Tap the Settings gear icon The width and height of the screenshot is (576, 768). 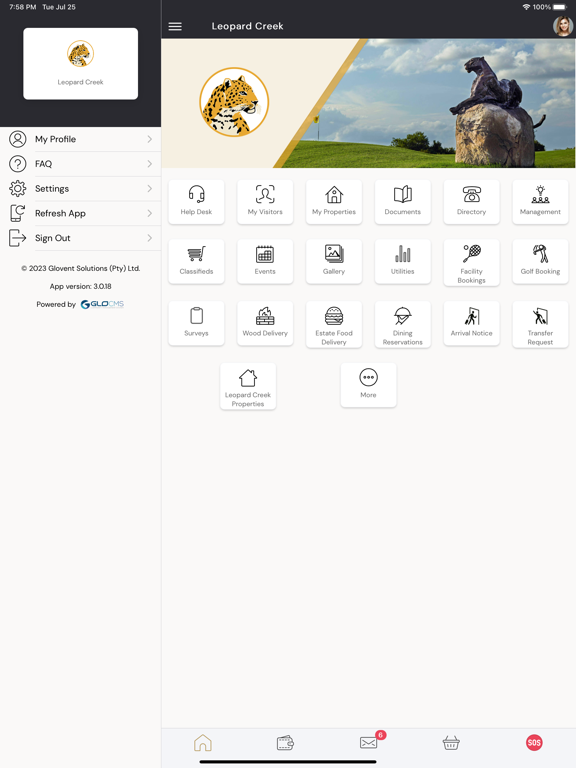click(18, 189)
